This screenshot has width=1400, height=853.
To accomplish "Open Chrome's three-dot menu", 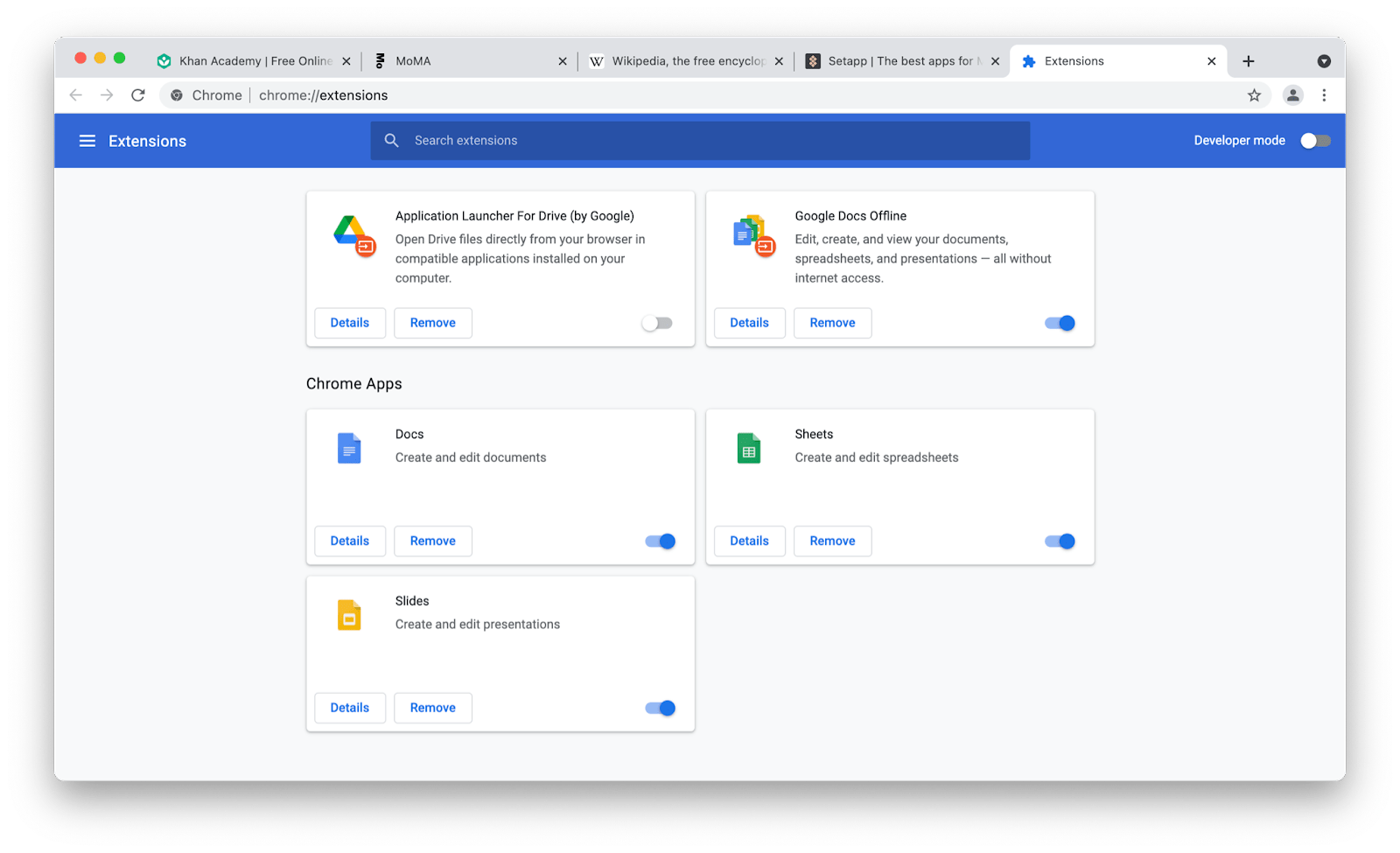I will [1324, 94].
